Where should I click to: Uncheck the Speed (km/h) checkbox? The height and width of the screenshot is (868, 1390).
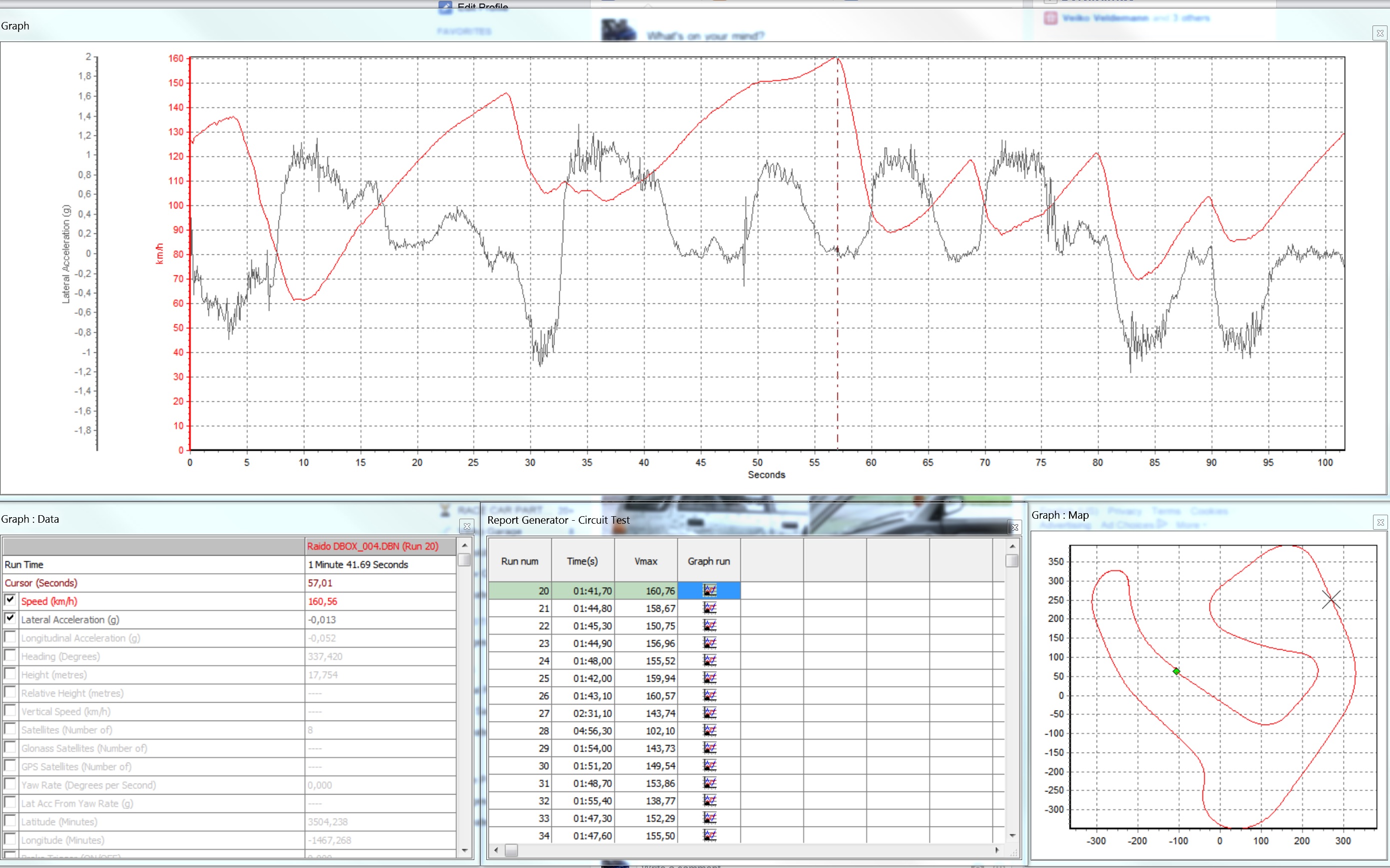tap(10, 600)
